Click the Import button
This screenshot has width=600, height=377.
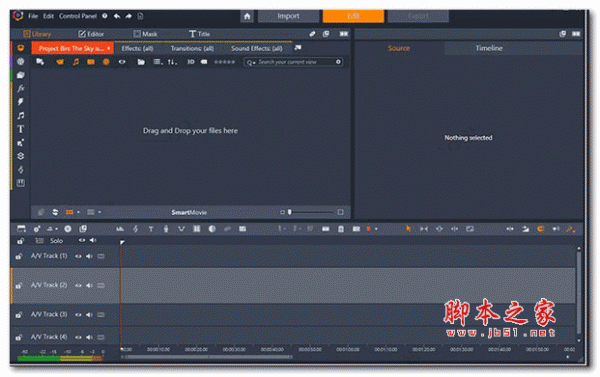[288, 16]
